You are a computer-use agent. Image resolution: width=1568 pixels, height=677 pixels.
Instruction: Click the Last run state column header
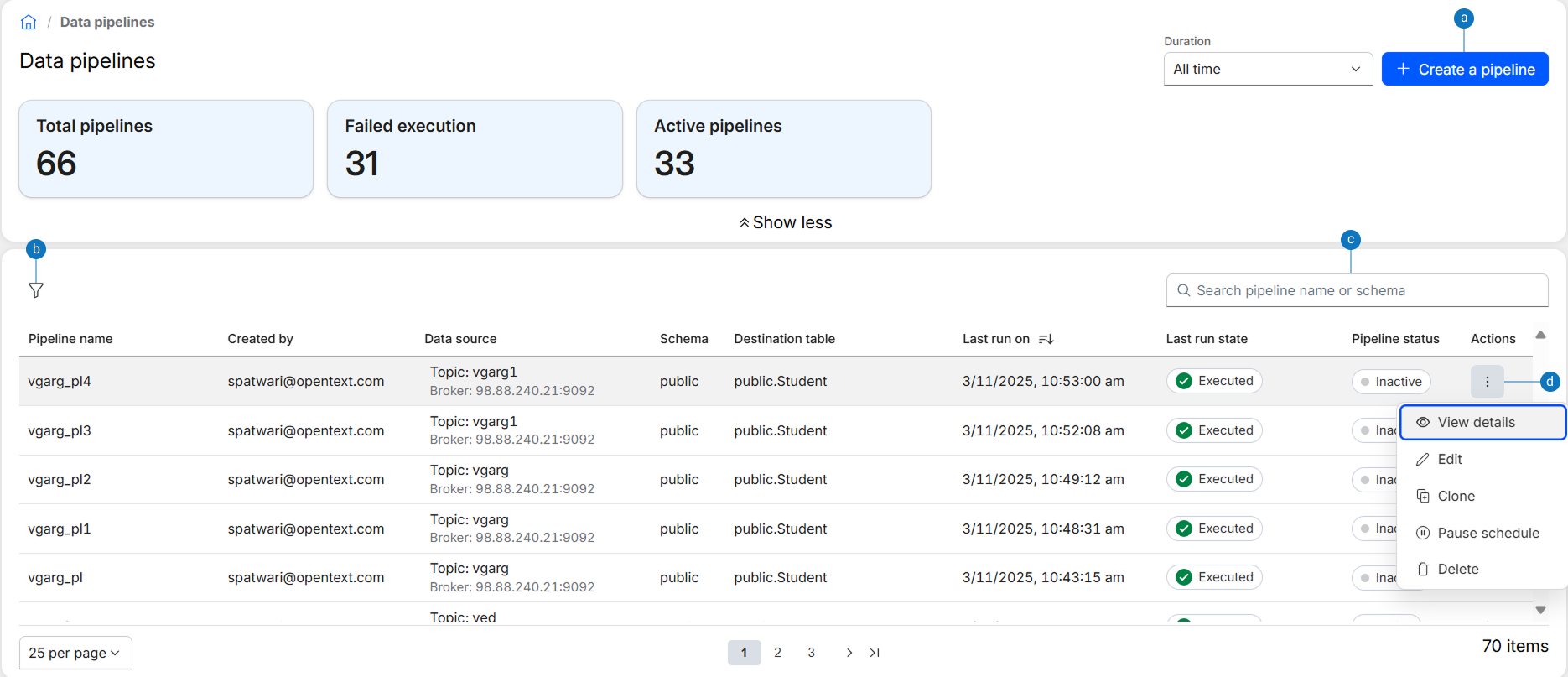tap(1207, 339)
